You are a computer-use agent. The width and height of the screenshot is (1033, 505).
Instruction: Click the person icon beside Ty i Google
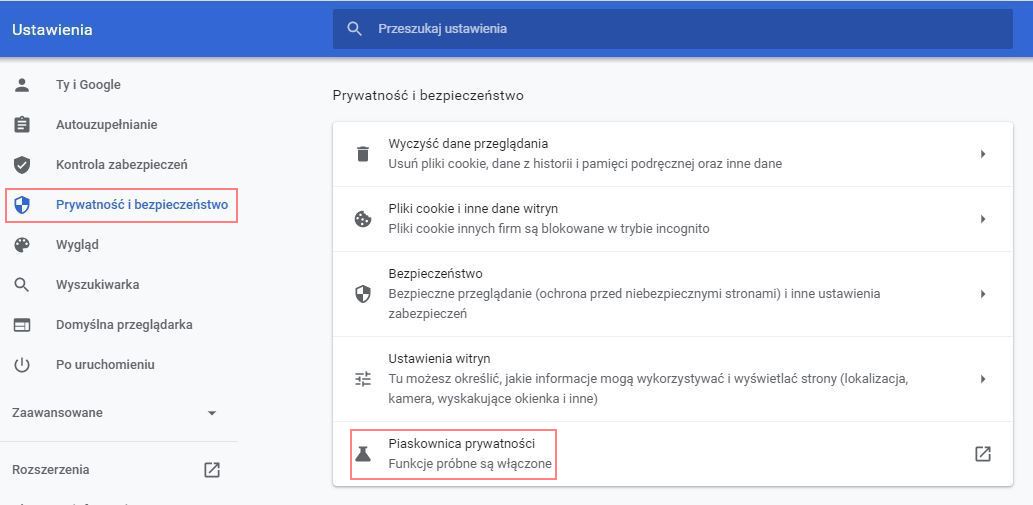pyautogui.click(x=22, y=85)
